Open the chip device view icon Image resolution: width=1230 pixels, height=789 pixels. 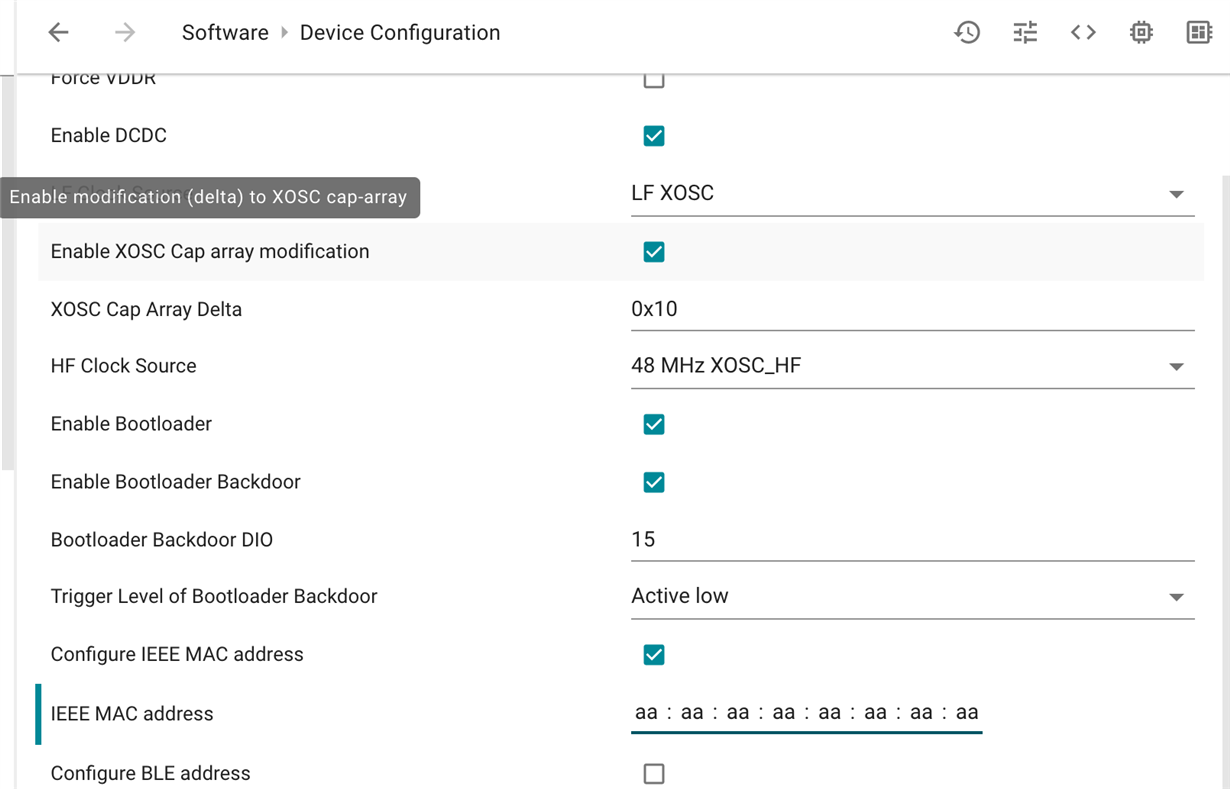pyautogui.click(x=1141, y=32)
